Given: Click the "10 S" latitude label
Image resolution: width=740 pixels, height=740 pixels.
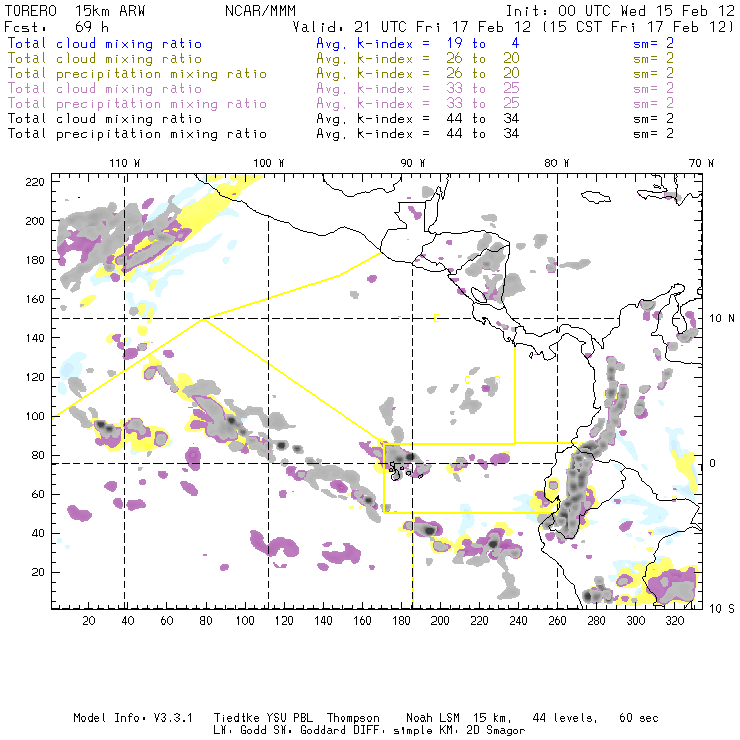Looking at the screenshot, I should click(722, 609).
